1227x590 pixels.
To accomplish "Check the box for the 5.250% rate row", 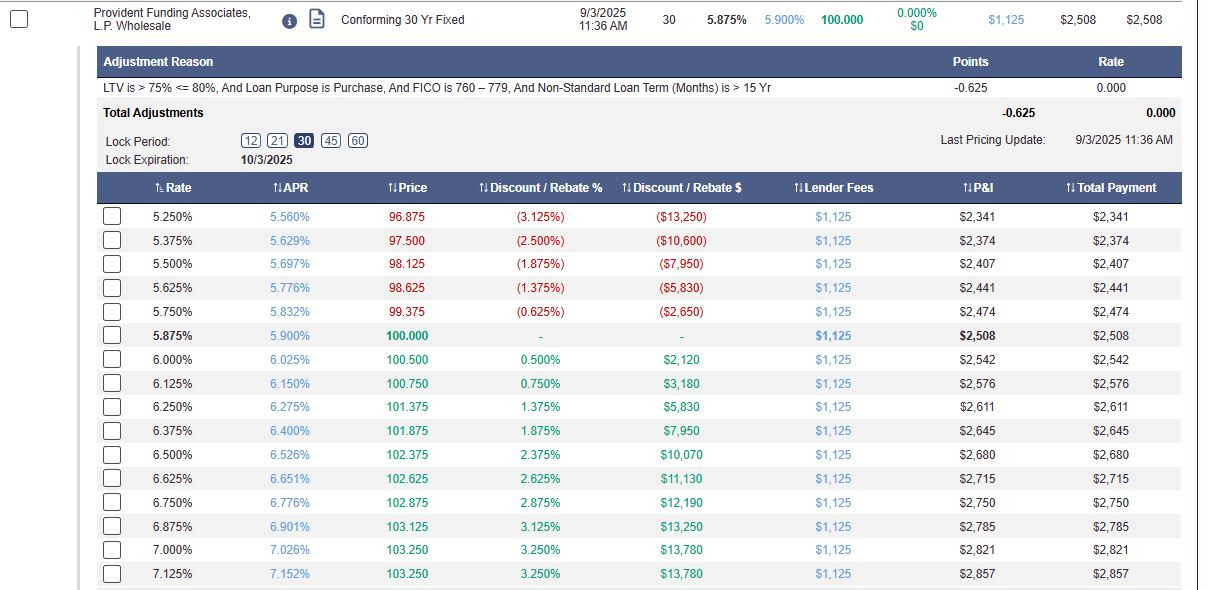I will [x=112, y=217].
